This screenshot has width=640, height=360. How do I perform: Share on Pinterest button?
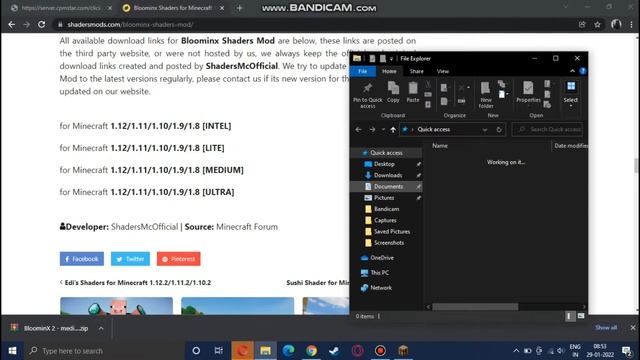point(178,259)
